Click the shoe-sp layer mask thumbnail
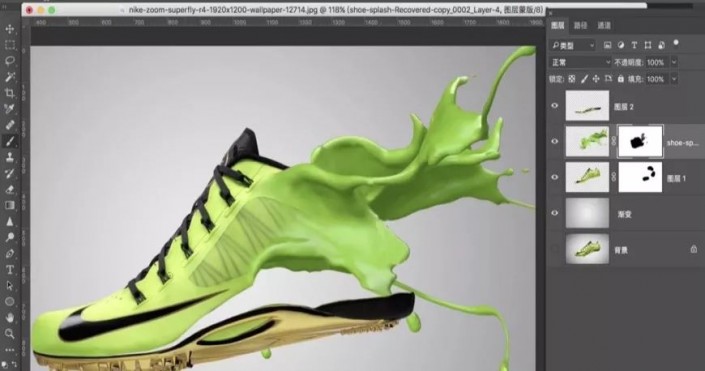The width and height of the screenshot is (705, 371). [x=640, y=142]
